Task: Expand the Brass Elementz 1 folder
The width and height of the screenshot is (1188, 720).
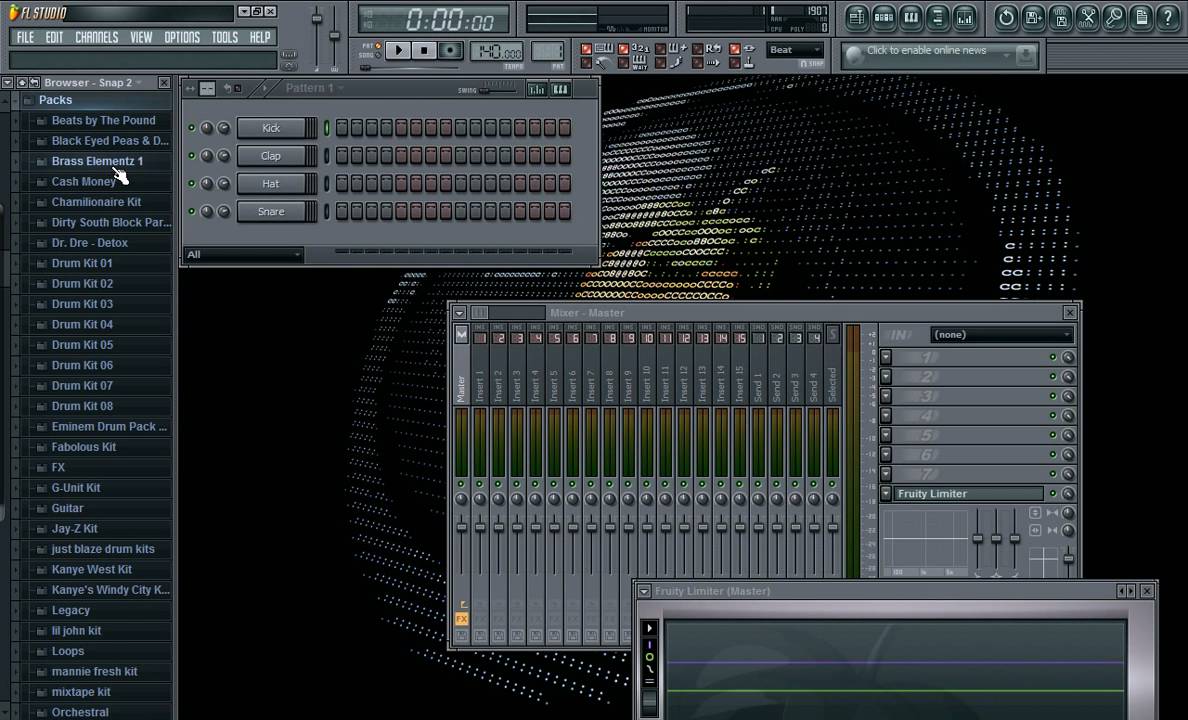Action: click(97, 161)
